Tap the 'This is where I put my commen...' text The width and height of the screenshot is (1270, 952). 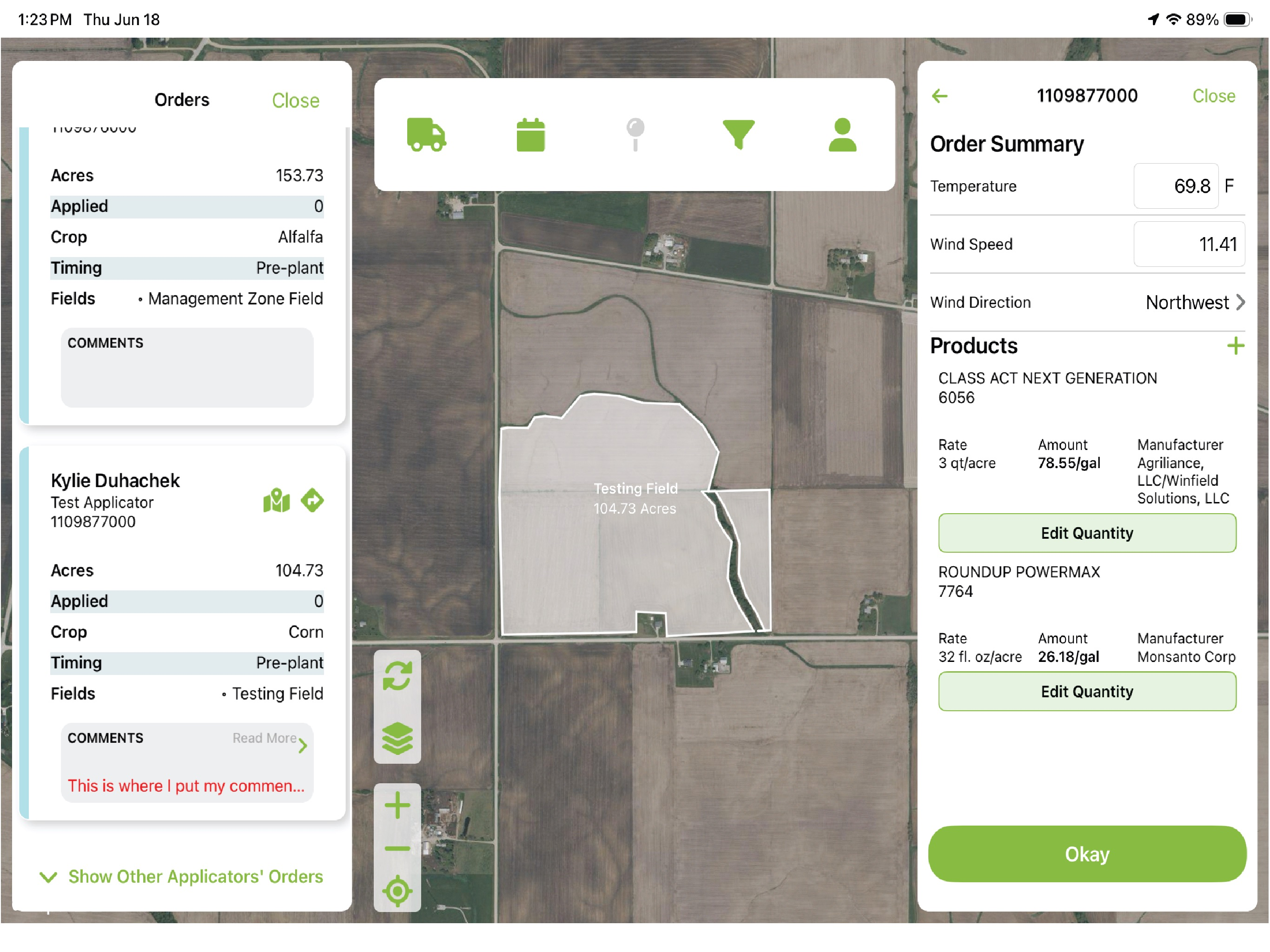click(186, 786)
